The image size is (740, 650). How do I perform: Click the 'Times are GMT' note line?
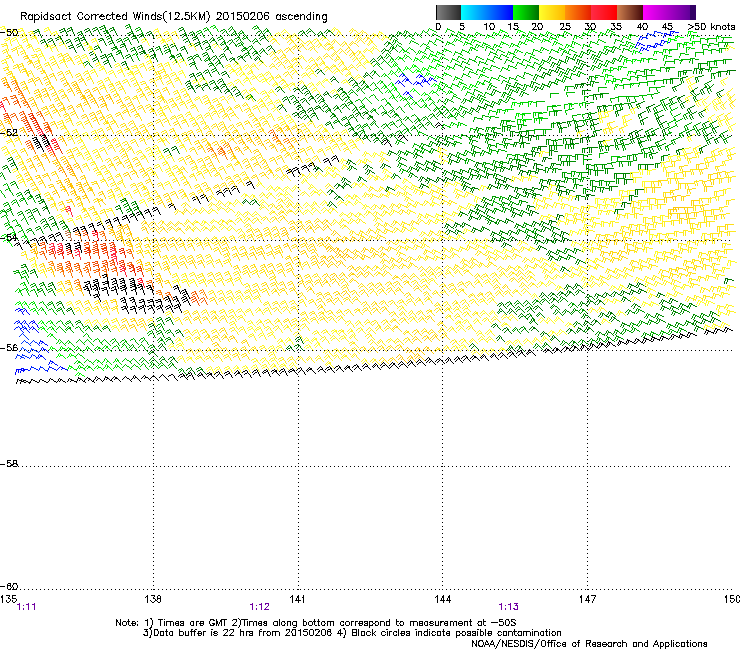pyautogui.click(x=316, y=623)
